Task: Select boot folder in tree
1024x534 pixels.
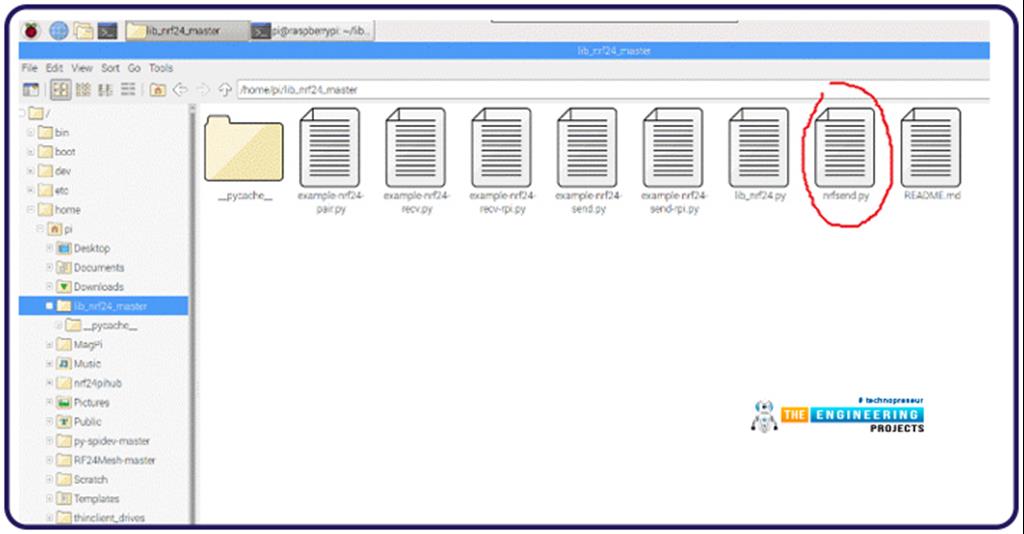Action: point(57,152)
